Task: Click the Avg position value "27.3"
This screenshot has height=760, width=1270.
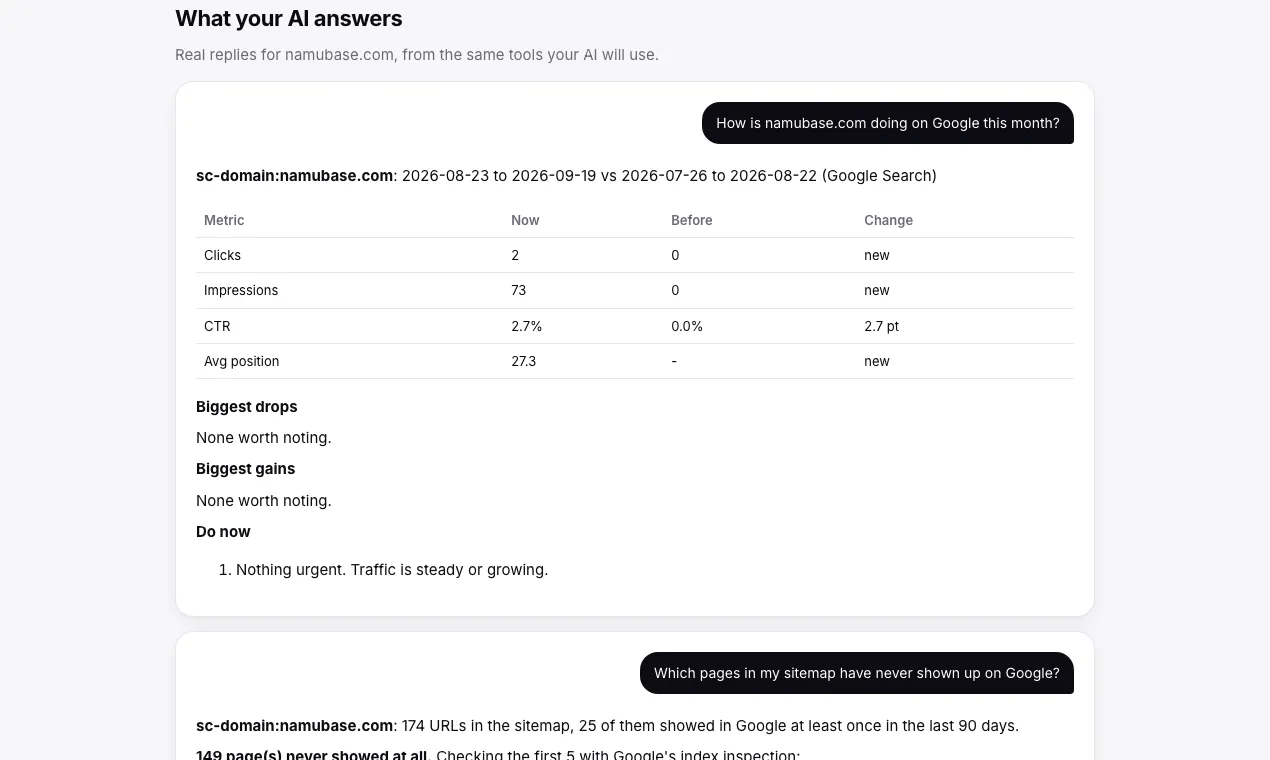Action: tap(523, 361)
